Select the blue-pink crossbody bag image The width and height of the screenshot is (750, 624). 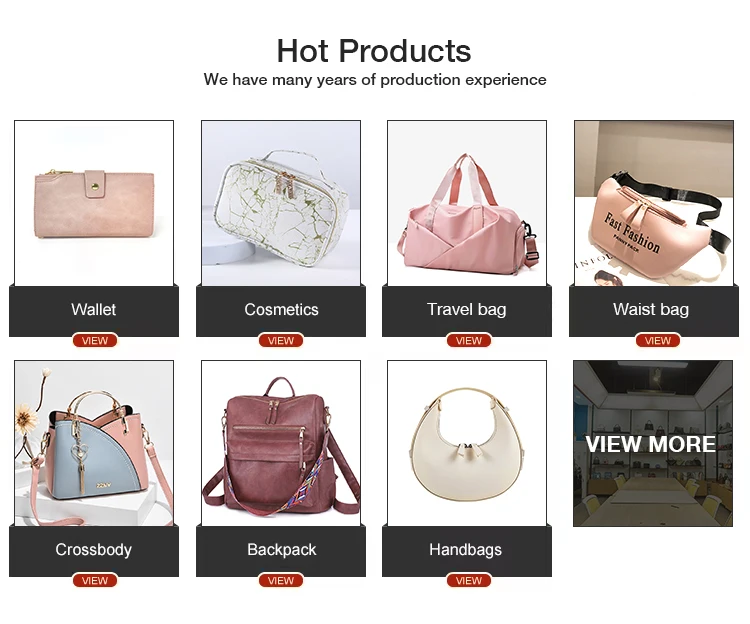tap(94, 443)
